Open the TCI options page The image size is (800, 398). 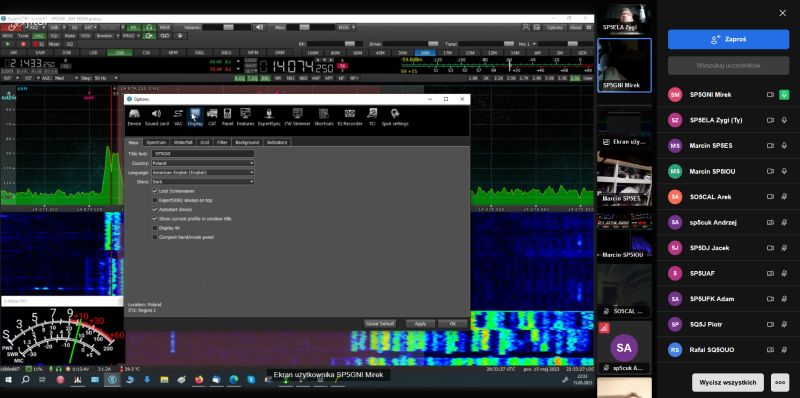coord(372,117)
